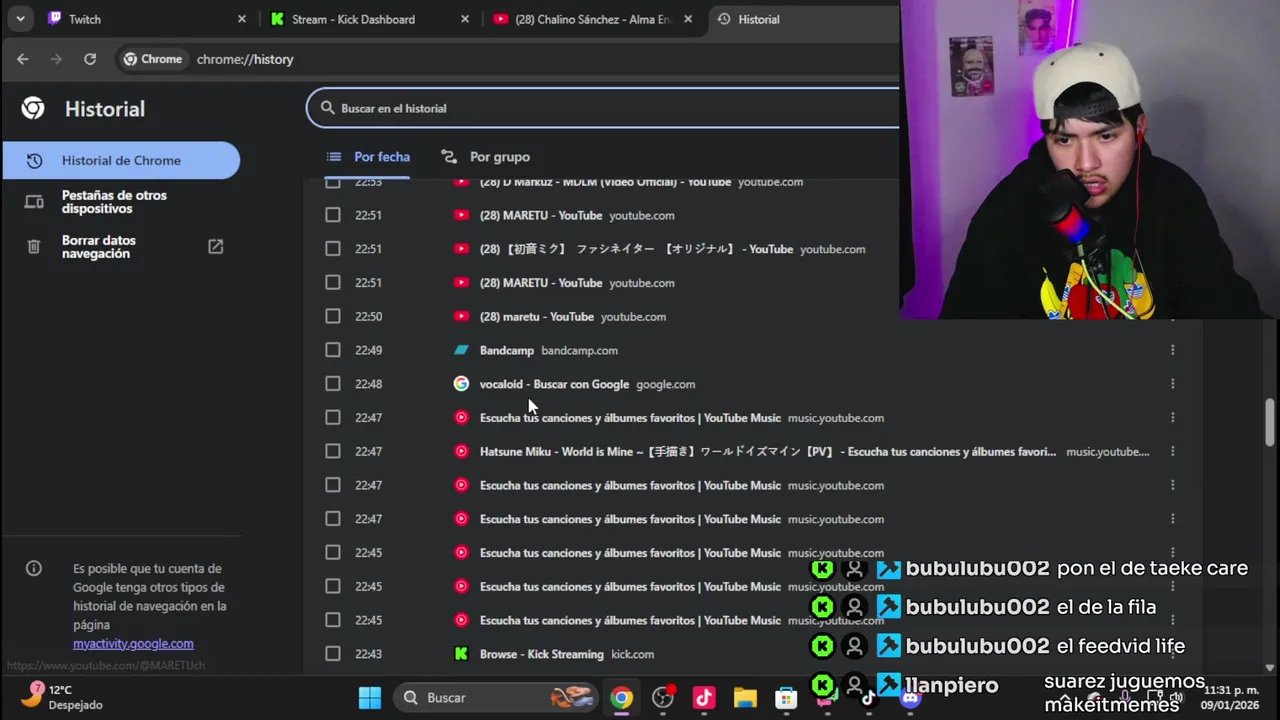This screenshot has height=720, width=1280.
Task: Open the clock showing 11:31 p. m.
Action: tap(1230, 697)
